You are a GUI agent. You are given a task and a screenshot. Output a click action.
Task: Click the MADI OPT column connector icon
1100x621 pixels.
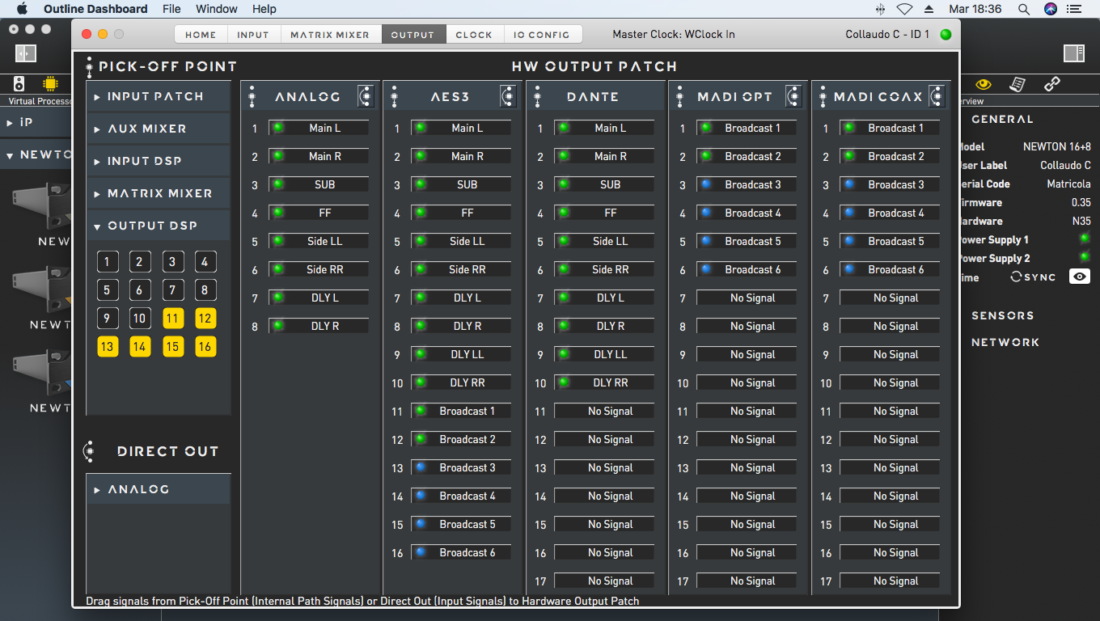click(x=680, y=97)
